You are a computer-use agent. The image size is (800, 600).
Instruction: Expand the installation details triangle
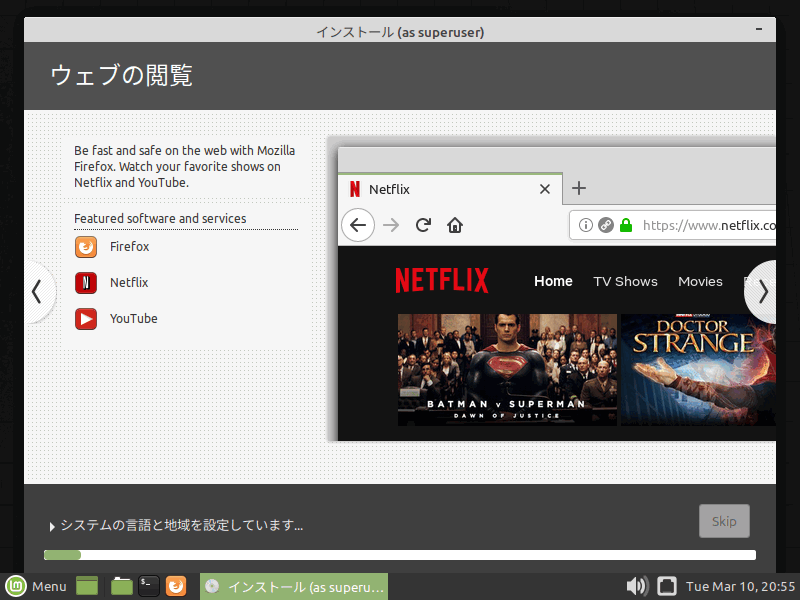tap(52, 527)
